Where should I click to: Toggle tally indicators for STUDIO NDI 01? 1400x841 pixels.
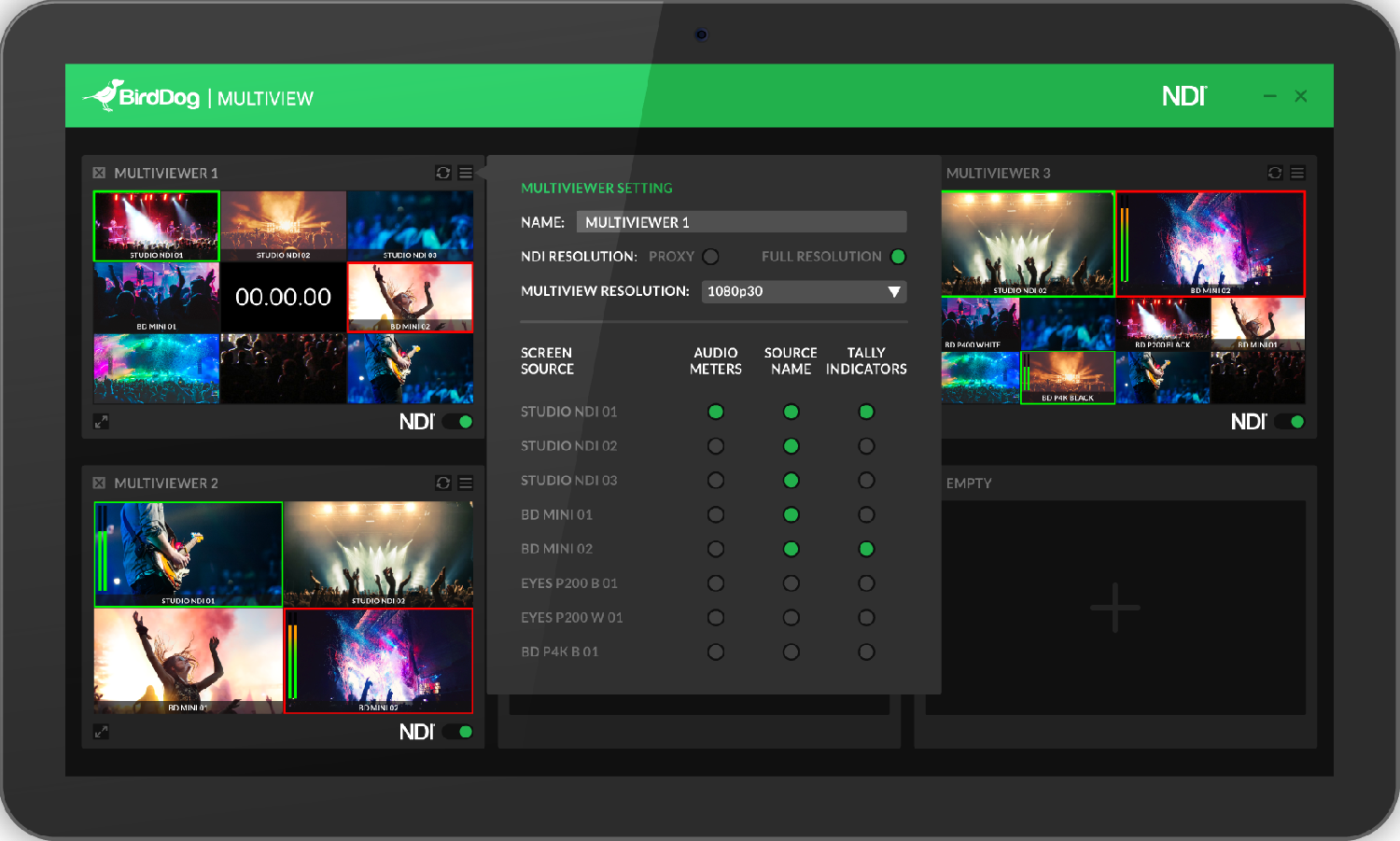coord(866,412)
